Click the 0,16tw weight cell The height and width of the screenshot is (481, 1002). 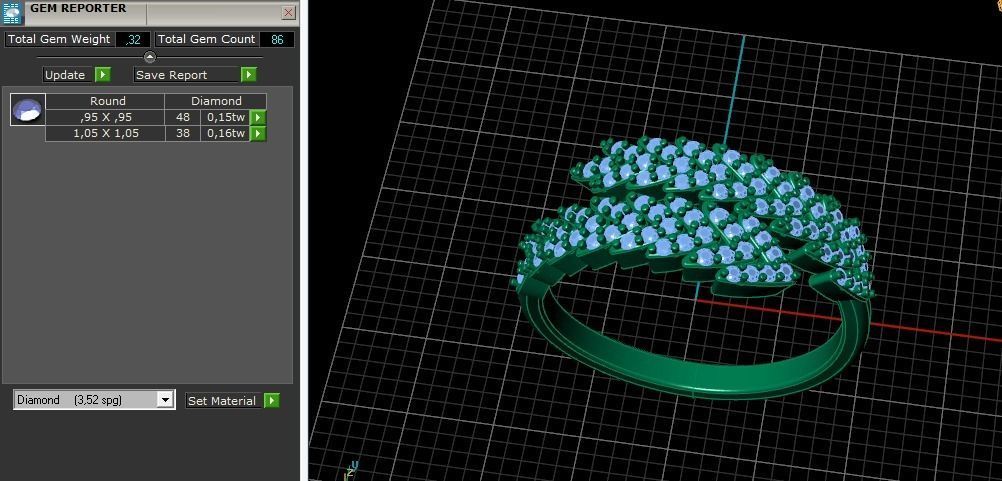tap(226, 134)
